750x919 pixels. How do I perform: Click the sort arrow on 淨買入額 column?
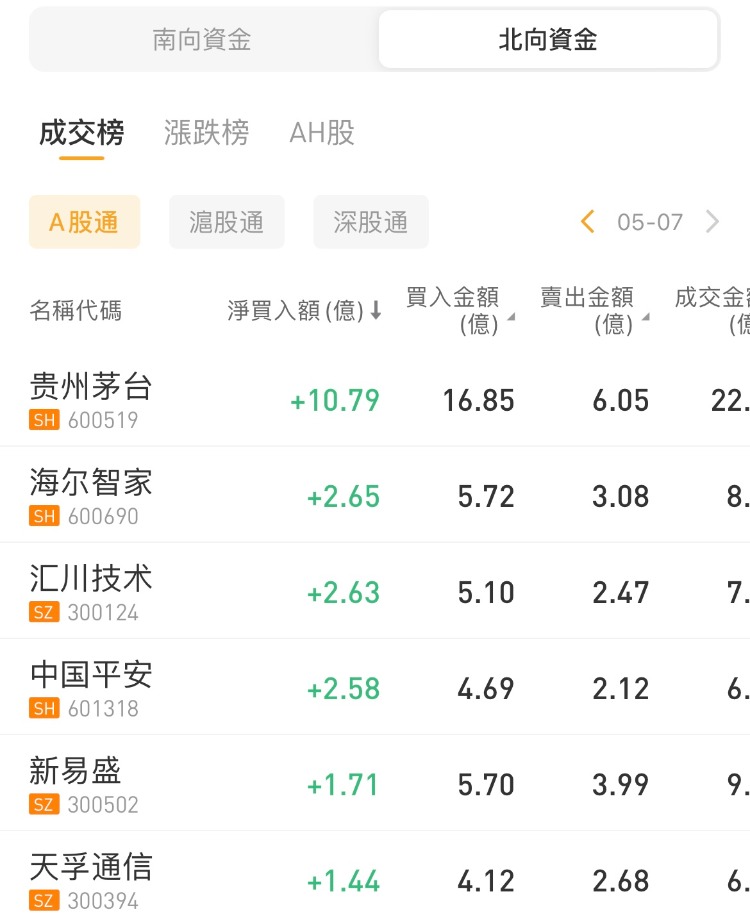(x=376, y=311)
